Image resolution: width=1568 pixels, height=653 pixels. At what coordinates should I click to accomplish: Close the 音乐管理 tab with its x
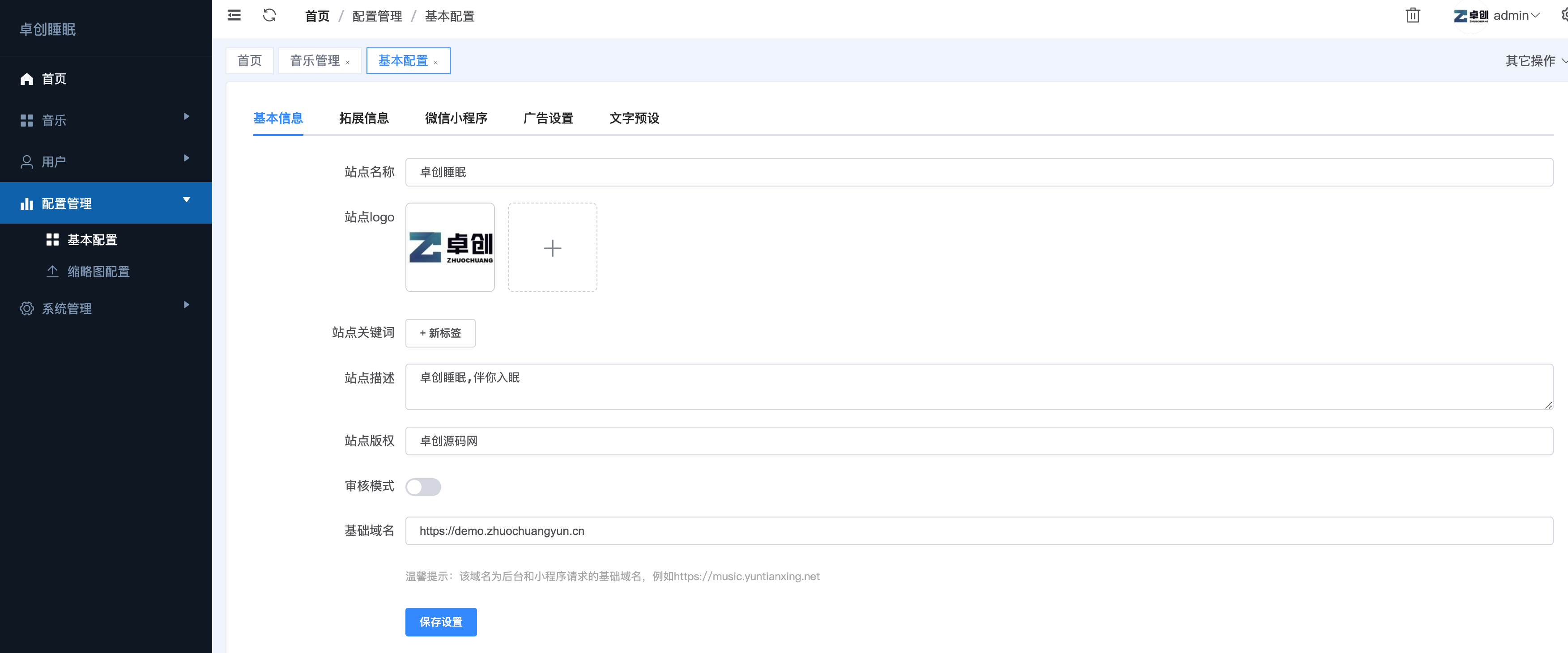(x=347, y=62)
